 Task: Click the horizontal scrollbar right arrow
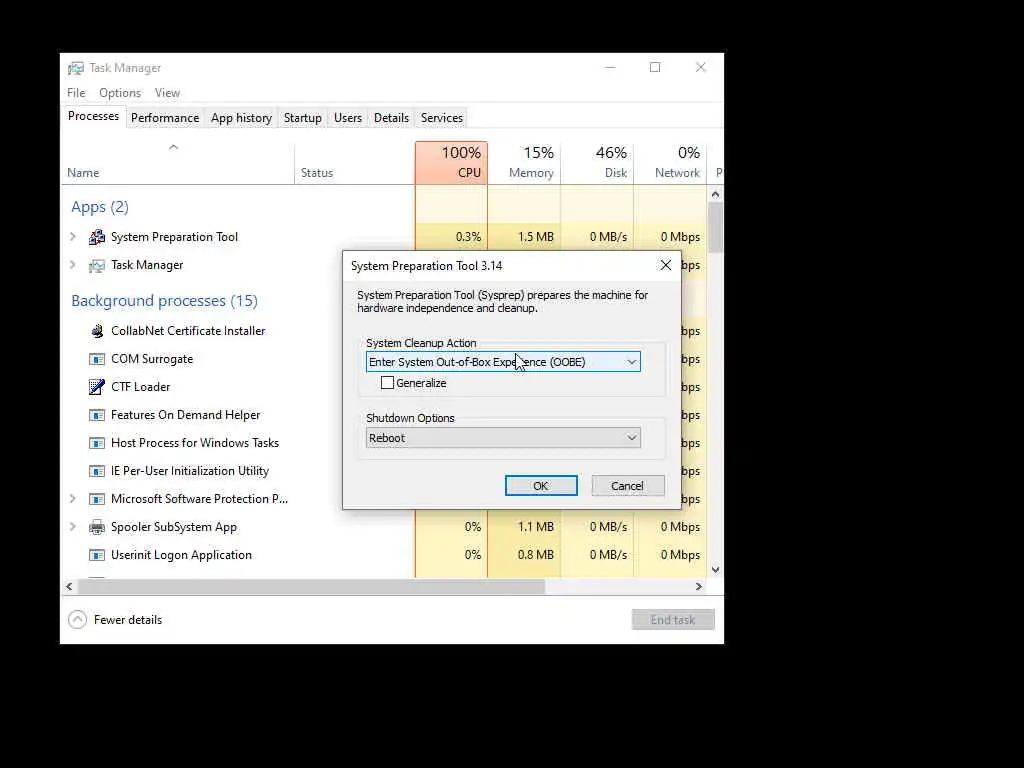[699, 586]
